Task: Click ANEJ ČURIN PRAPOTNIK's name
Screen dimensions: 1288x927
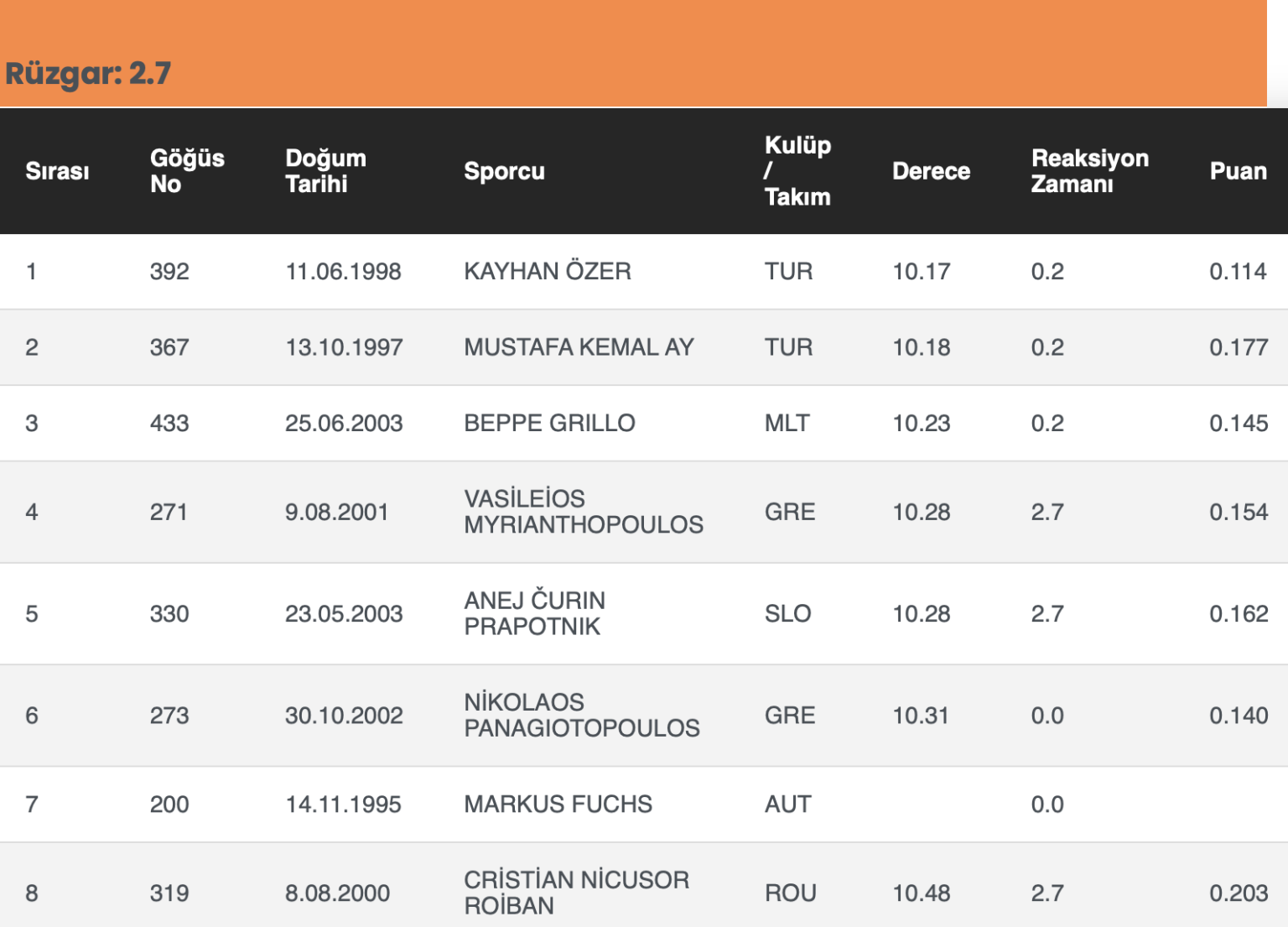Action: coord(534,613)
